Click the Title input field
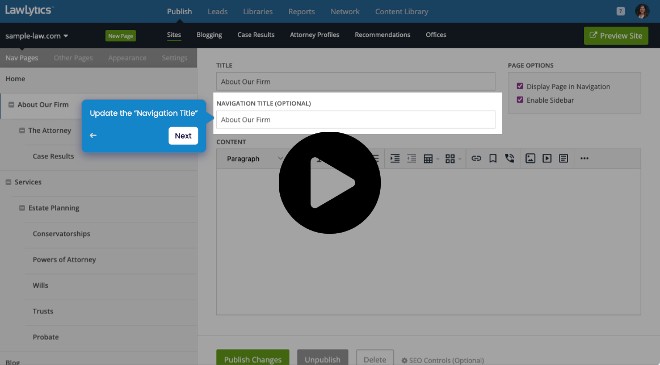This screenshot has width=660, height=365. pos(356,82)
